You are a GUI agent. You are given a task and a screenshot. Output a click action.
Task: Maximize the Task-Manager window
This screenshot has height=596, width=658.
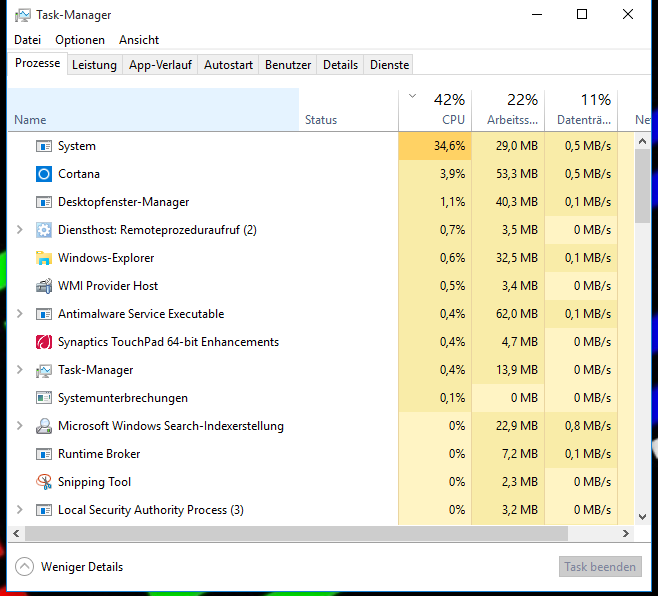click(582, 14)
